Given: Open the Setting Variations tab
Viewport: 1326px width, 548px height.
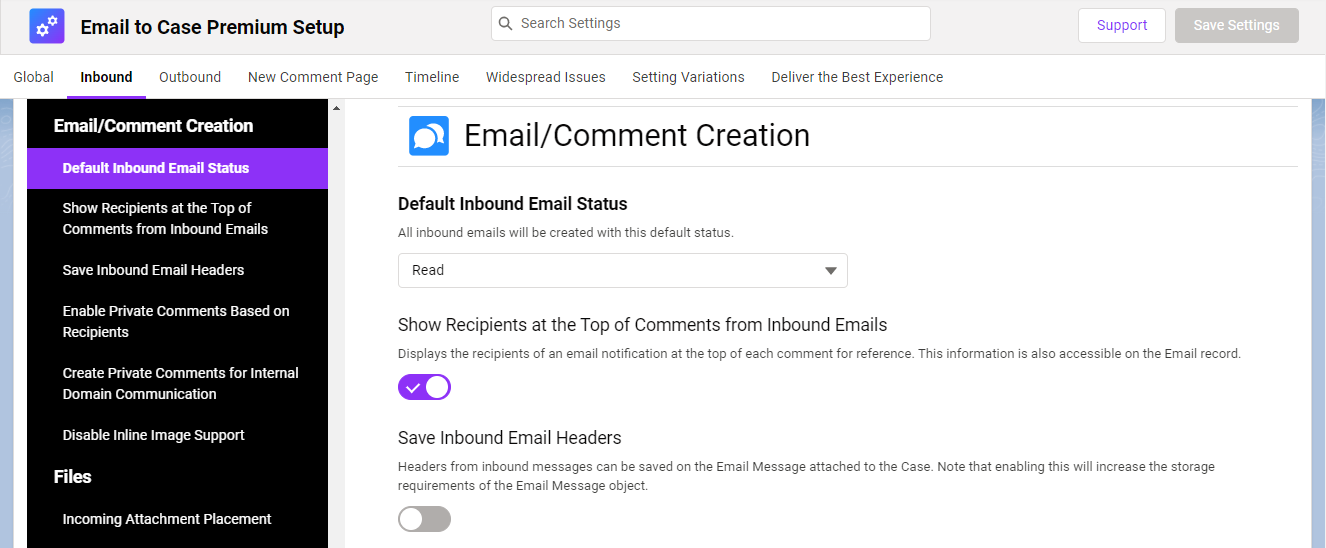Looking at the screenshot, I should point(688,77).
